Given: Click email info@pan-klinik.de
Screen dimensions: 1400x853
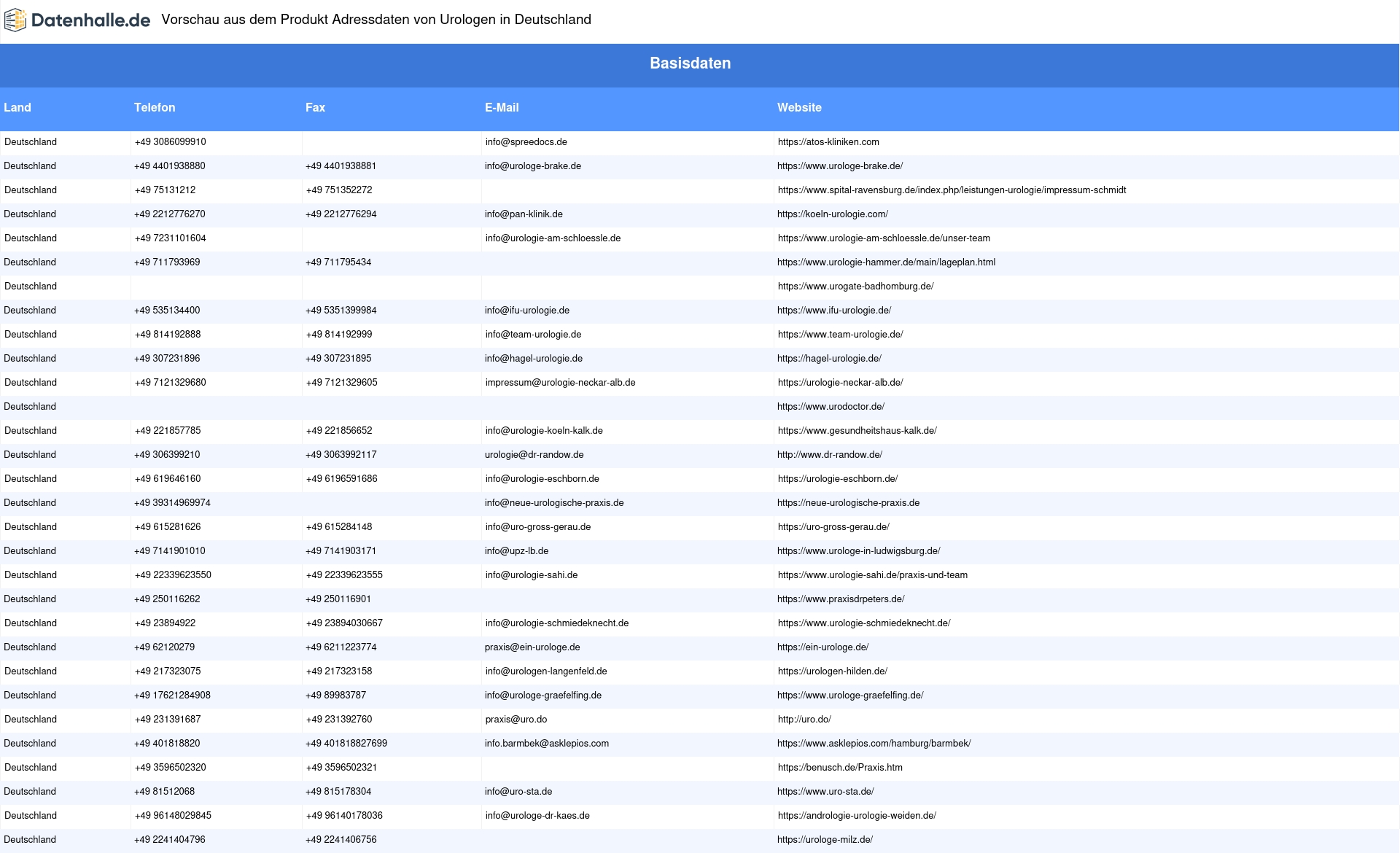Looking at the screenshot, I should (x=524, y=214).
